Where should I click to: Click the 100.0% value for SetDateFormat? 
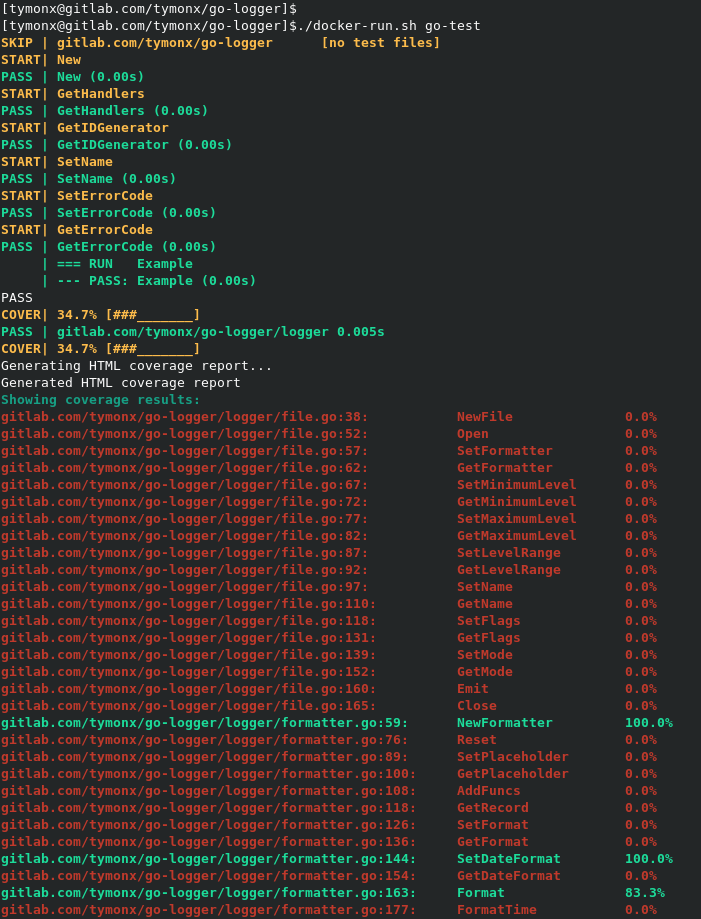pyautogui.click(x=649, y=859)
